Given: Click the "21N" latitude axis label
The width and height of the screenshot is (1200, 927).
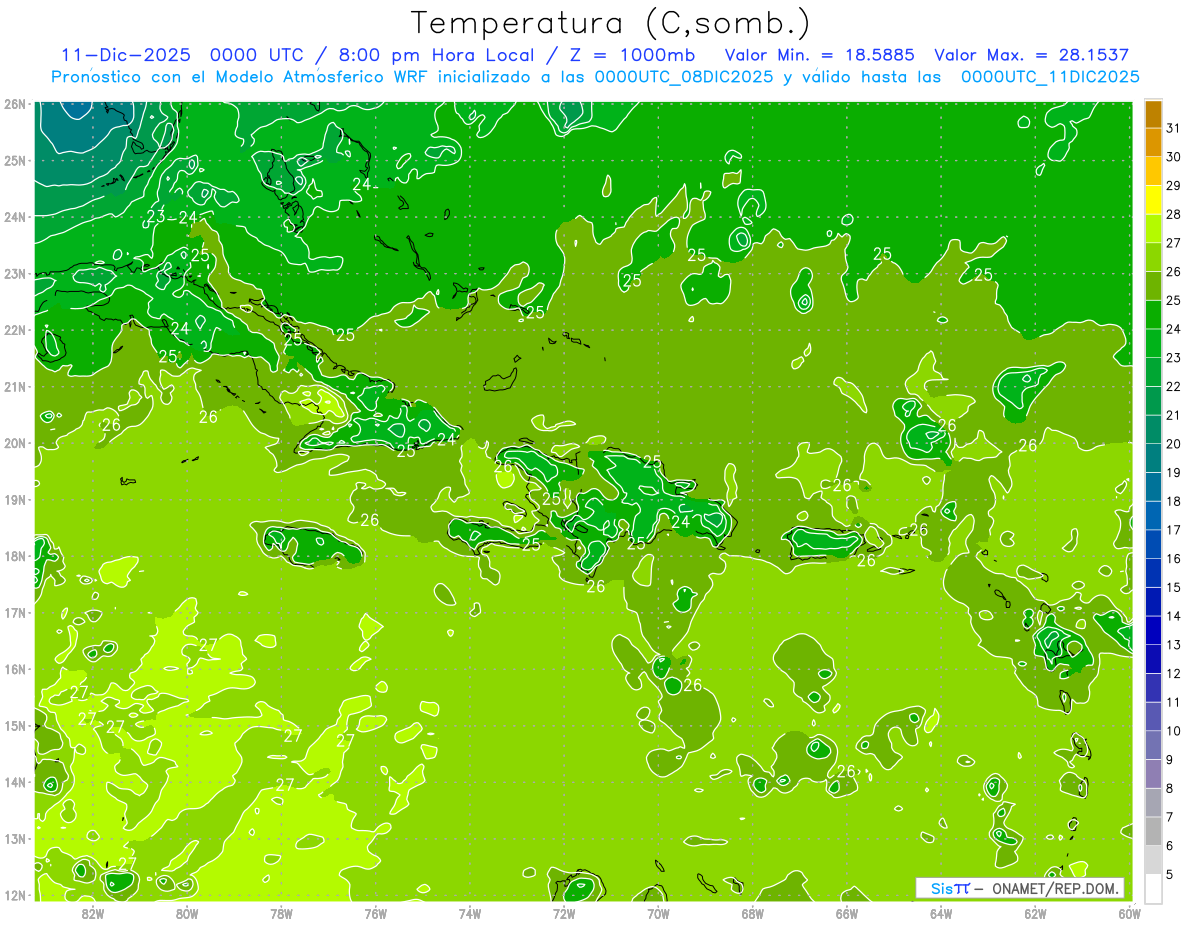Looking at the screenshot, I should coord(14,386).
